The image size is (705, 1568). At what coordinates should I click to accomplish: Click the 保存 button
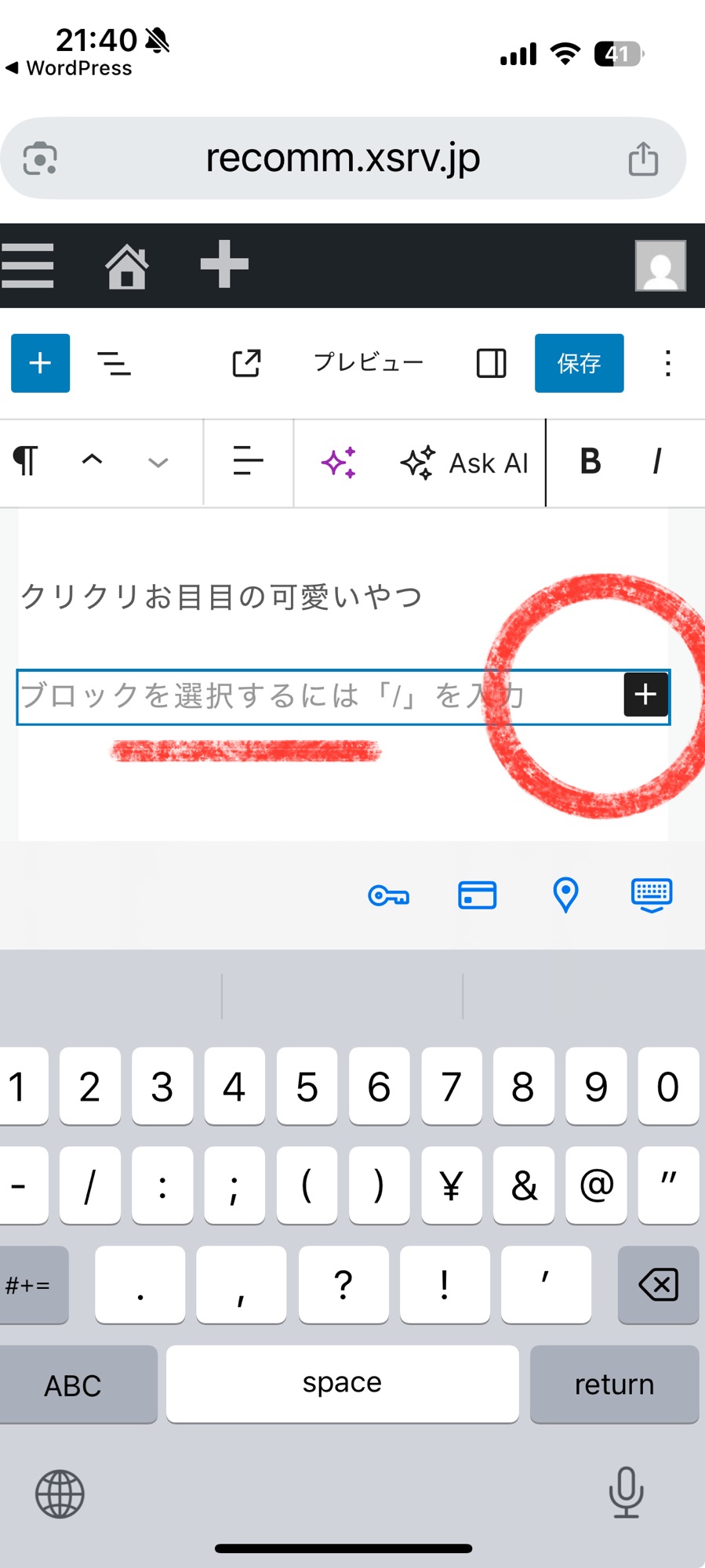(x=580, y=363)
